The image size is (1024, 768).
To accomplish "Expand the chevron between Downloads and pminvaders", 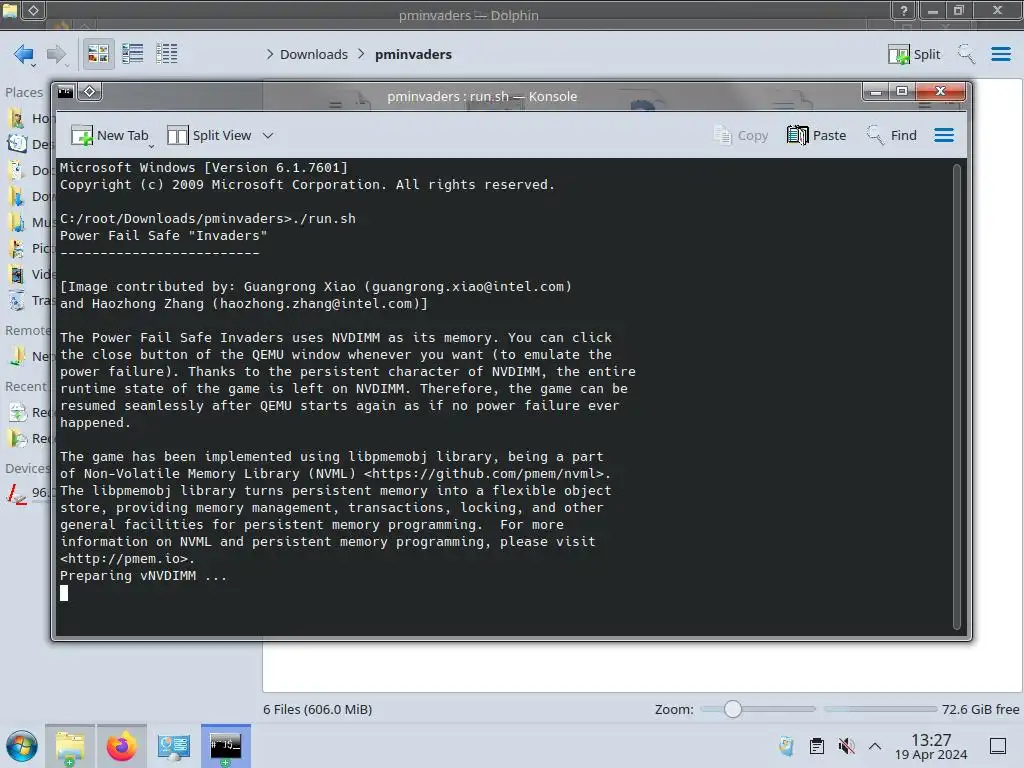I will pyautogui.click(x=361, y=54).
